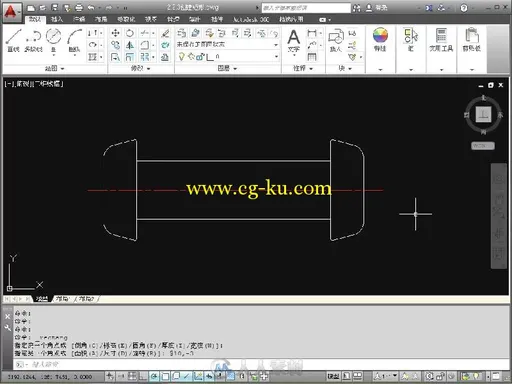512x384 pixels.
Task: Expand the Draw (绘图) panel title
Action: click(x=54, y=68)
